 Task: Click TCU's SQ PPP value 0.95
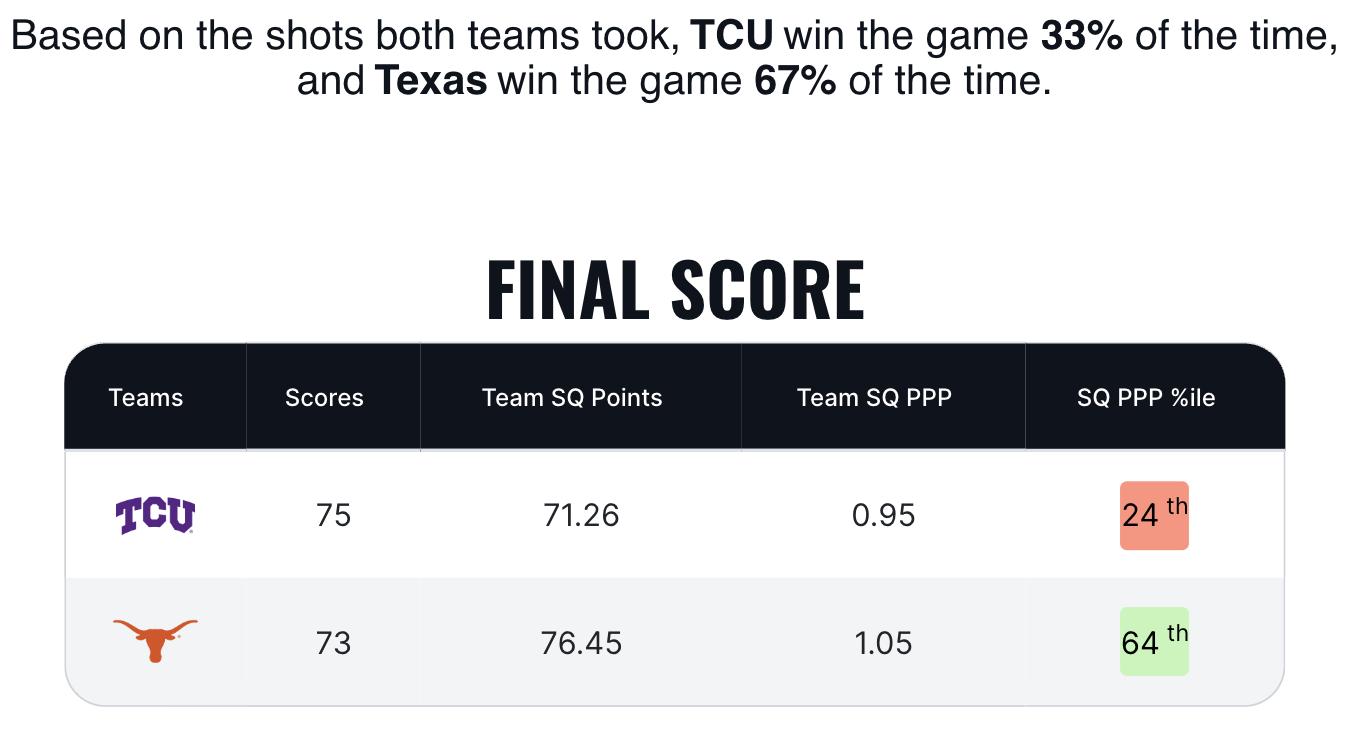[884, 516]
